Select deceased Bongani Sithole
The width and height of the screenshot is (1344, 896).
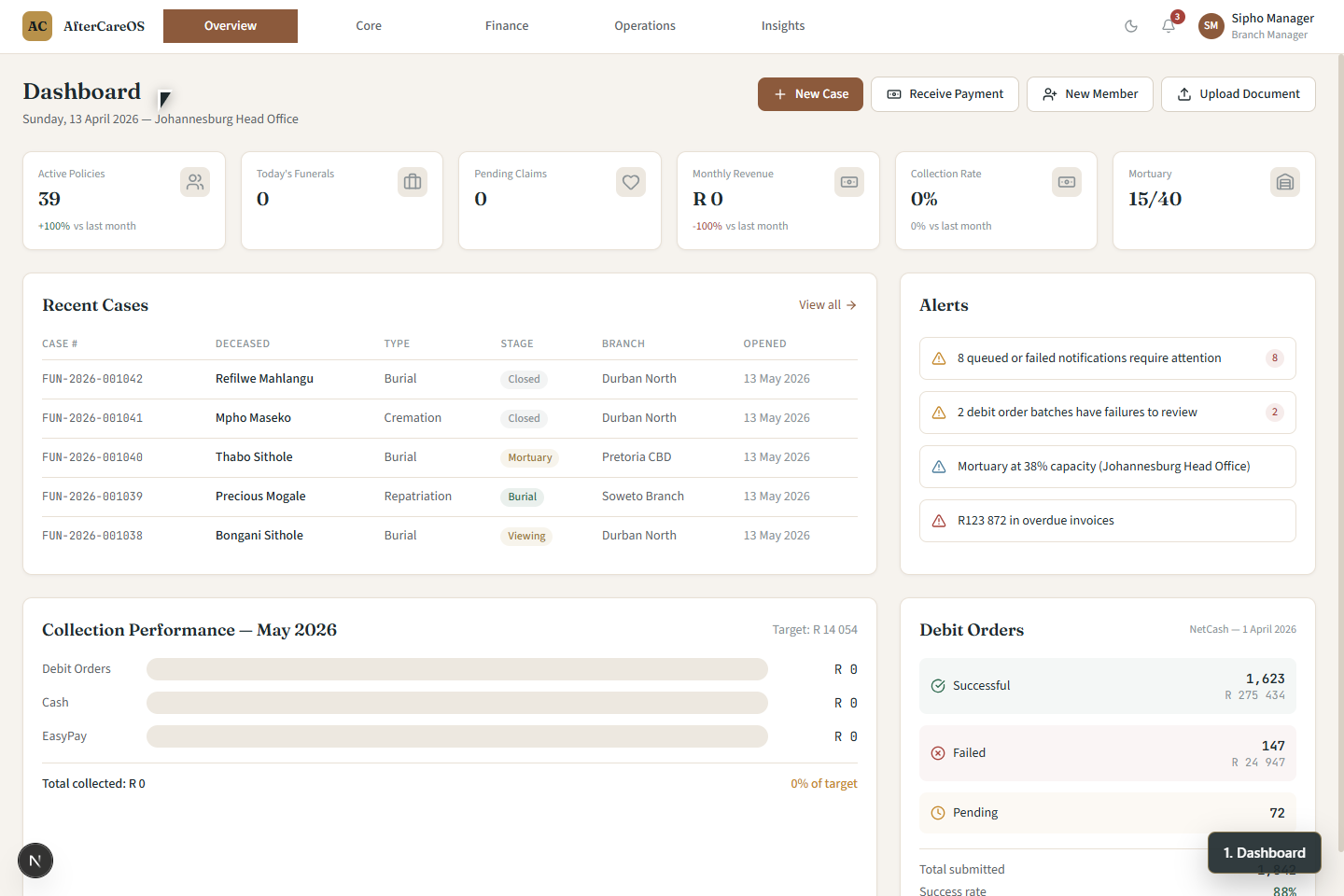pos(259,536)
